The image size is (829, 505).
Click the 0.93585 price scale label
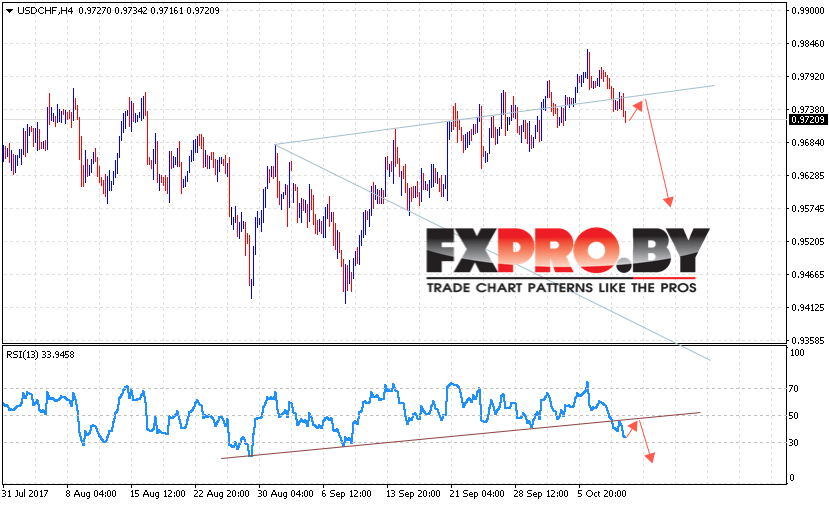point(807,341)
